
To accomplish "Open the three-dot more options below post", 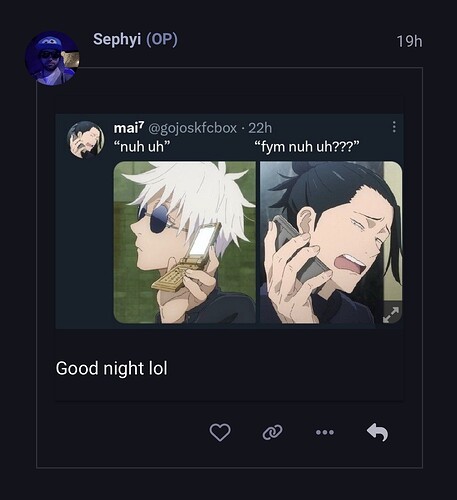I will pyautogui.click(x=325, y=432).
